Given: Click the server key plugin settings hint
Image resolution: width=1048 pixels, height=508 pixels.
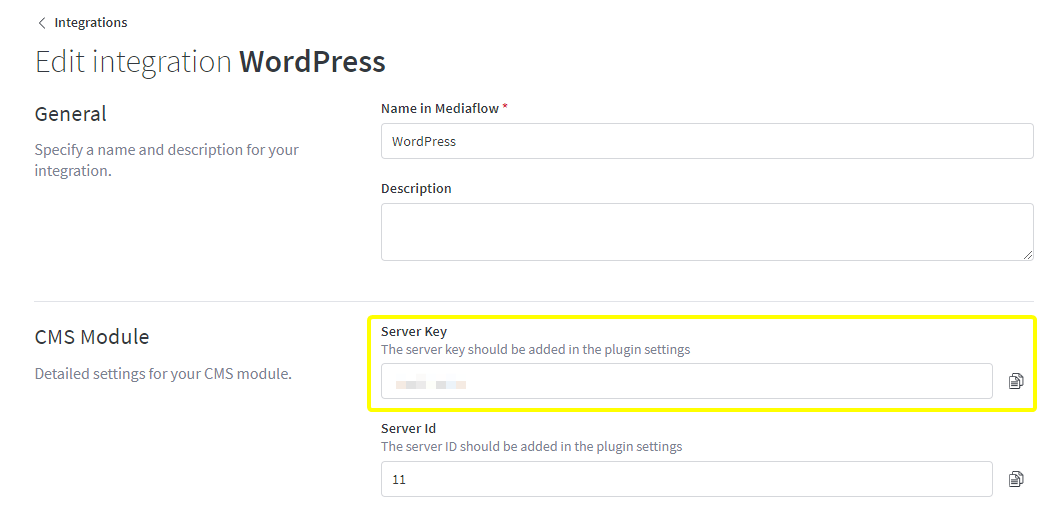Looking at the screenshot, I should coord(535,350).
